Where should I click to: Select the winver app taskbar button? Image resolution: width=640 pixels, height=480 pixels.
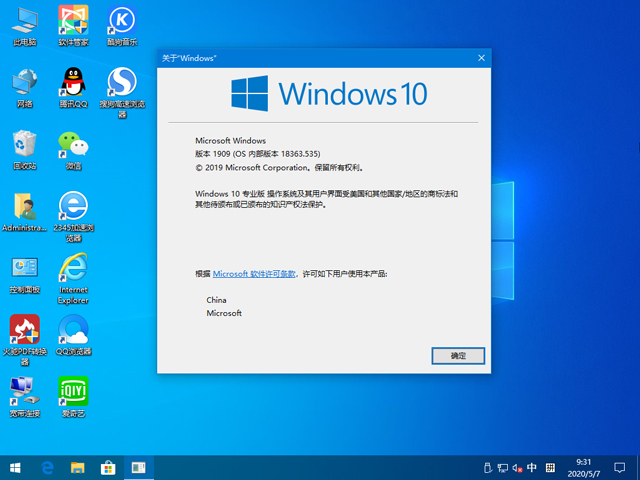point(138,468)
